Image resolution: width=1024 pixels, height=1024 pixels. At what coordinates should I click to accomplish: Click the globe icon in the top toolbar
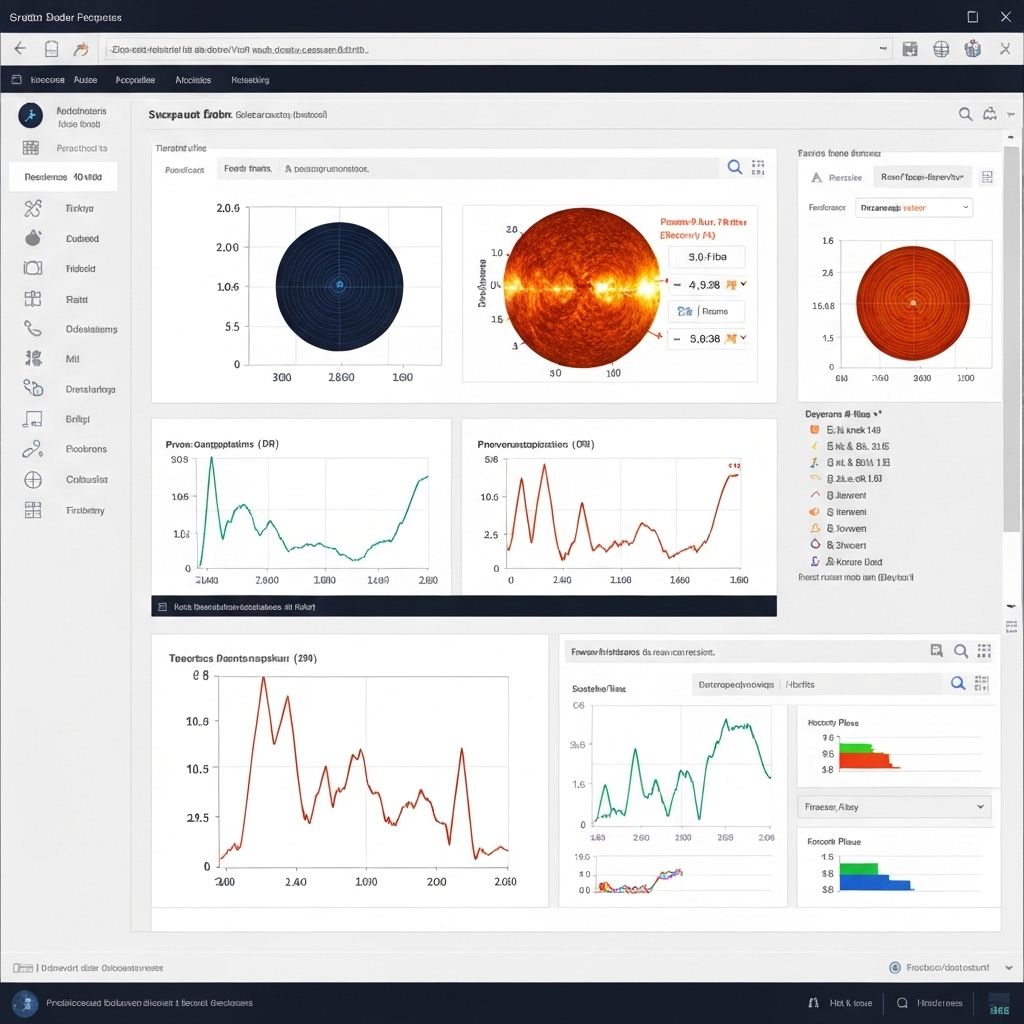tap(941, 48)
